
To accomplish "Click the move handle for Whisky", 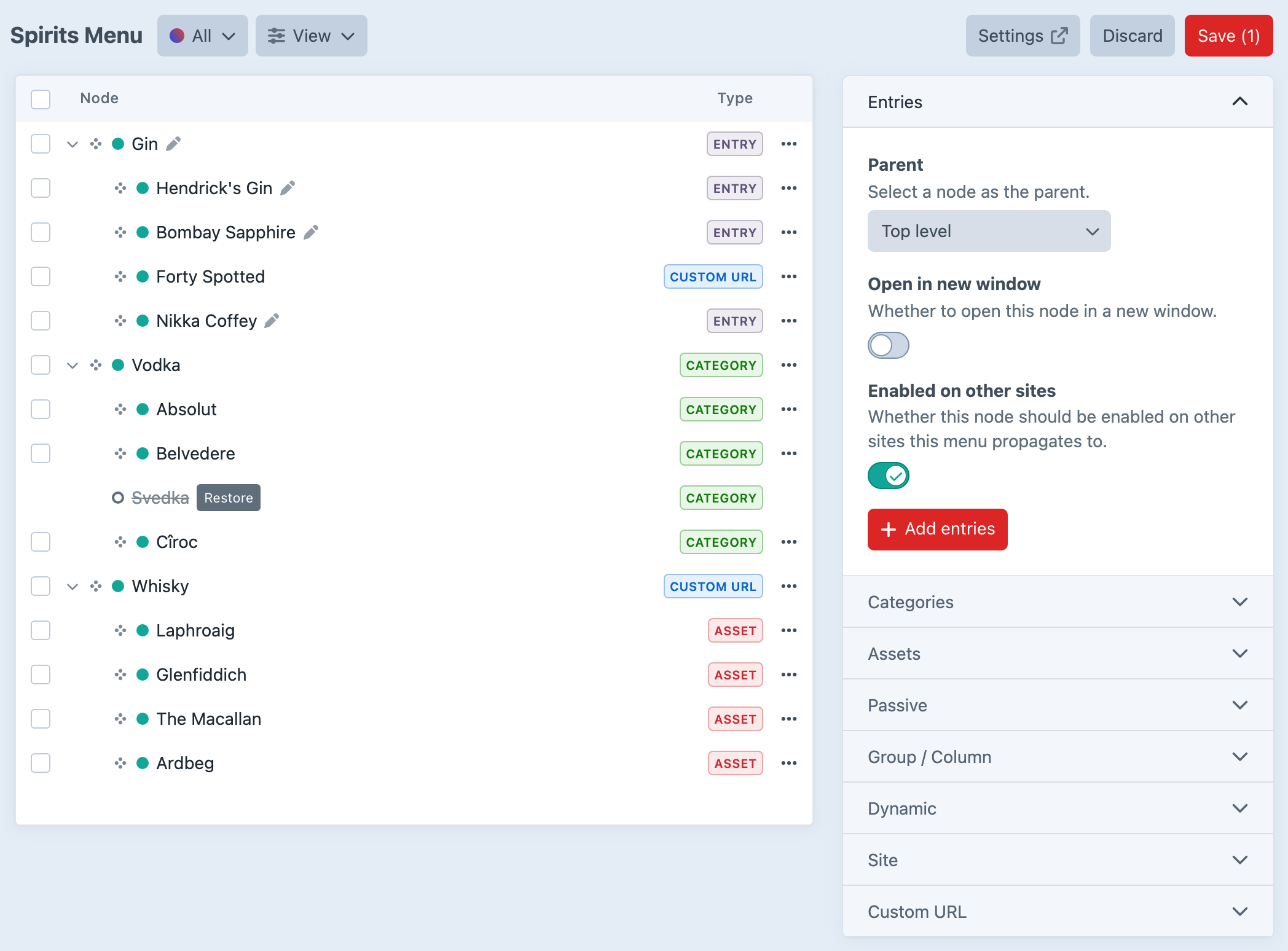I will tap(96, 586).
